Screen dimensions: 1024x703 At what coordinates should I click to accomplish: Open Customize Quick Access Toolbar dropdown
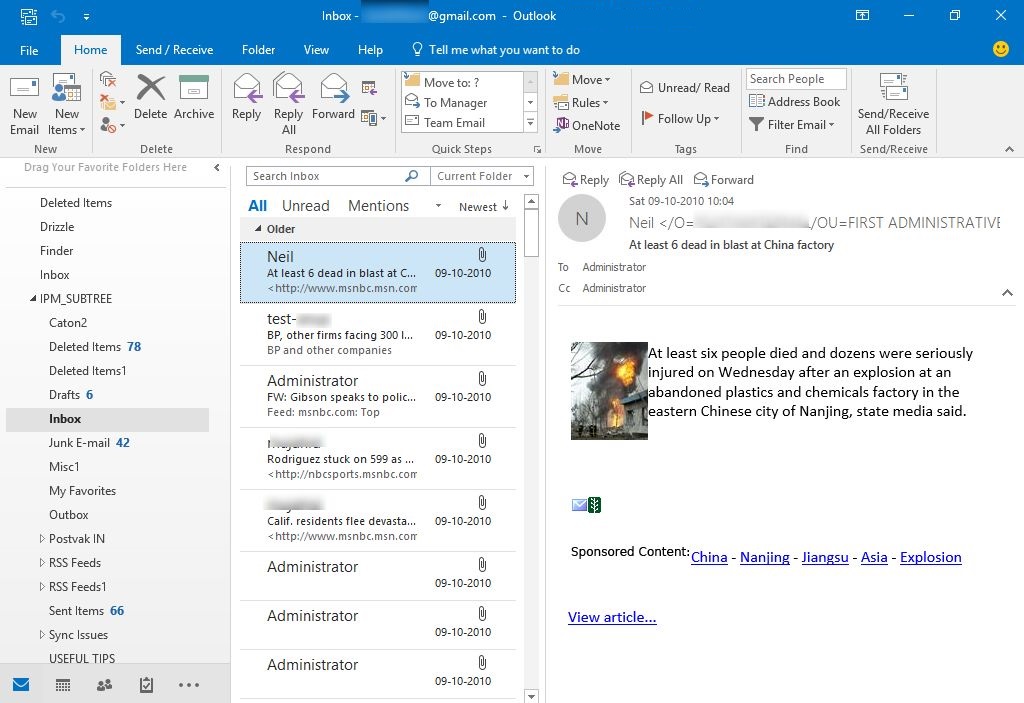point(86,16)
